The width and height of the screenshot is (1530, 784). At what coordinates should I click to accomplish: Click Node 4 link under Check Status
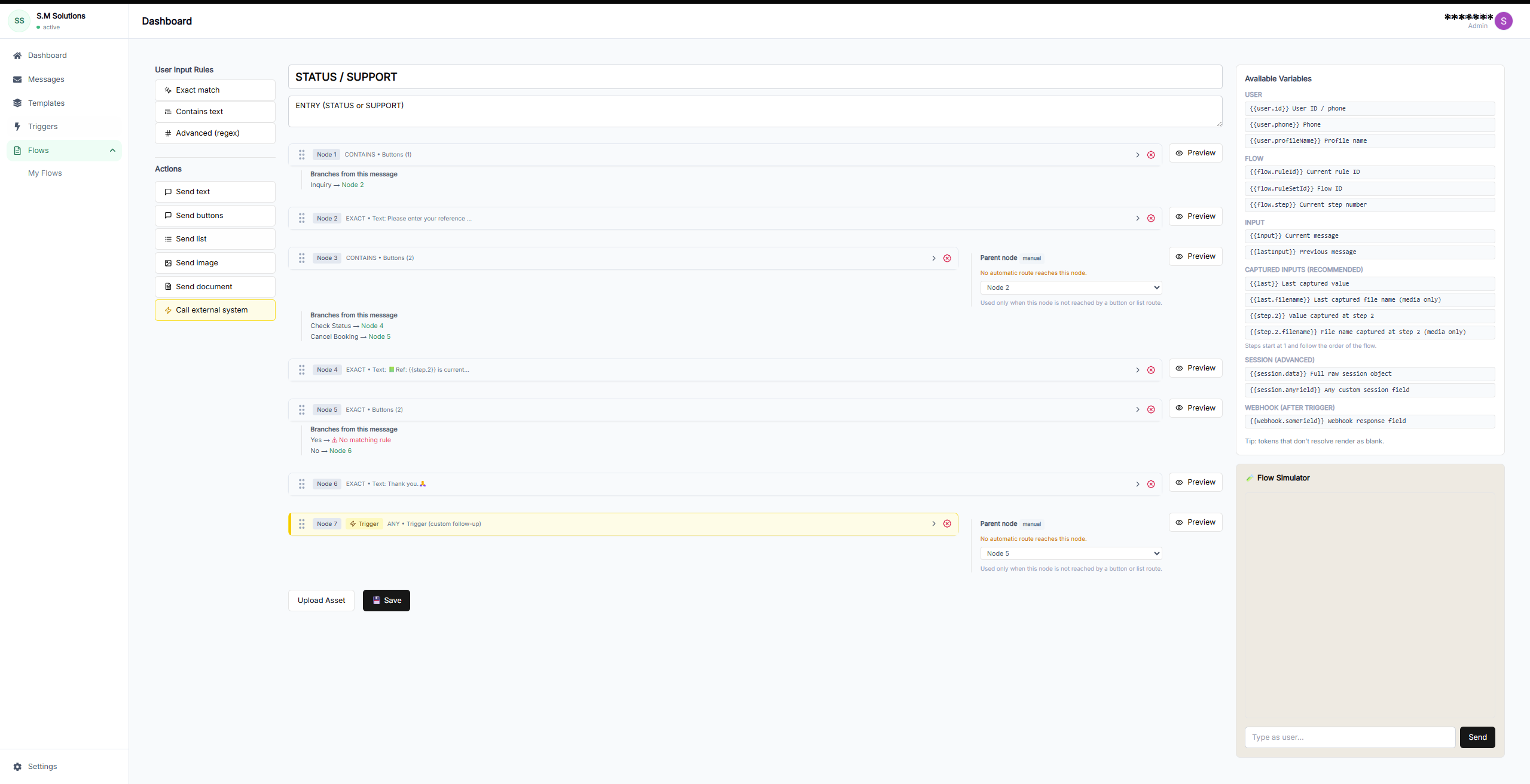click(x=372, y=326)
